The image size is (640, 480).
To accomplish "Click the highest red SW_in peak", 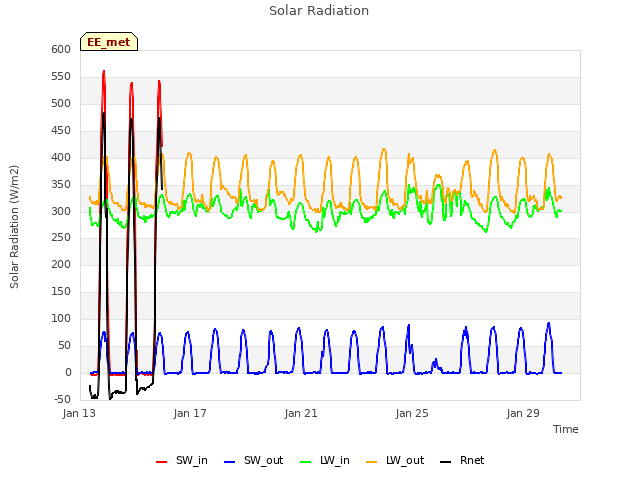I will [x=104, y=71].
